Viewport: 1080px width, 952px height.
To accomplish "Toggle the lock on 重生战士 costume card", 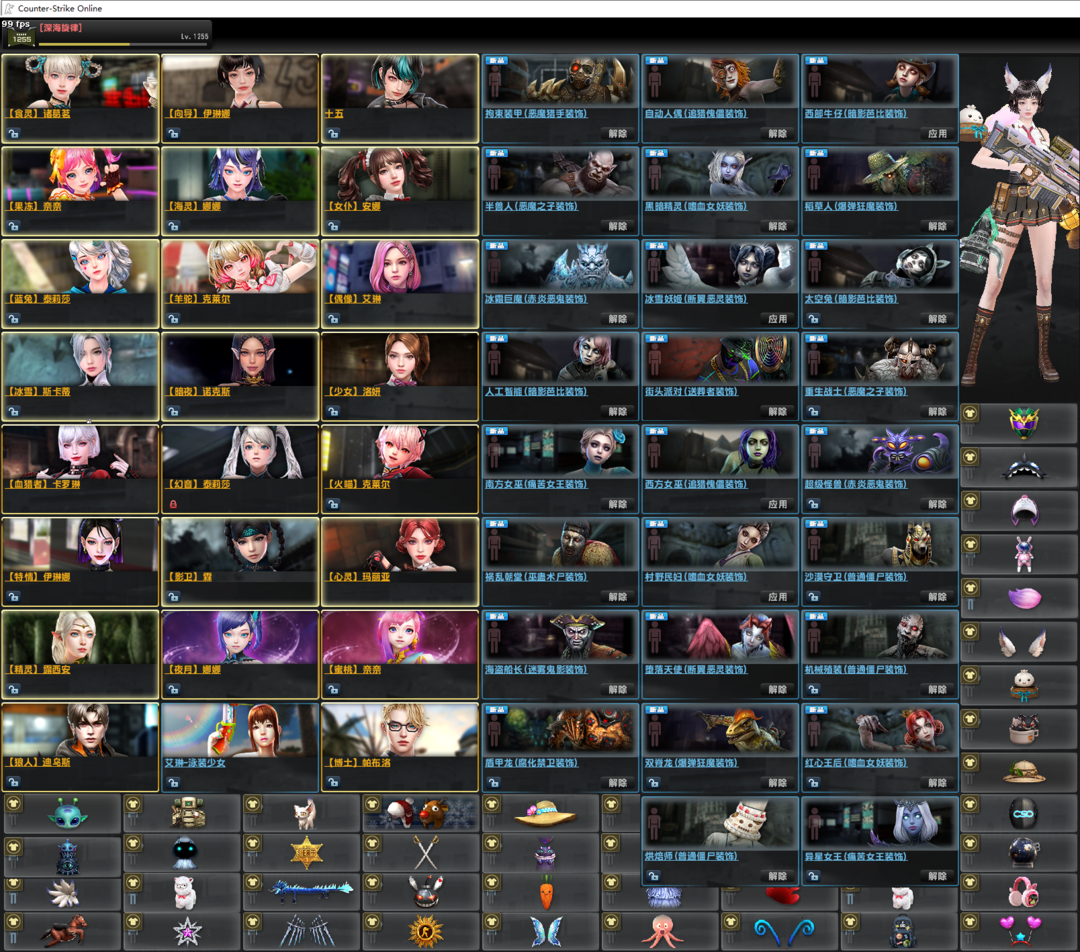I will pos(813,411).
